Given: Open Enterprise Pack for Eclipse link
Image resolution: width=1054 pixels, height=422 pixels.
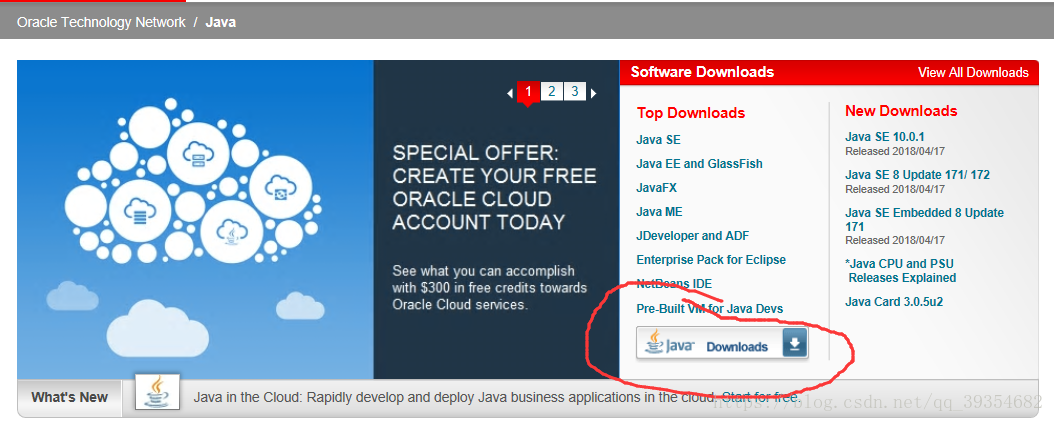Looking at the screenshot, I should [x=711, y=259].
